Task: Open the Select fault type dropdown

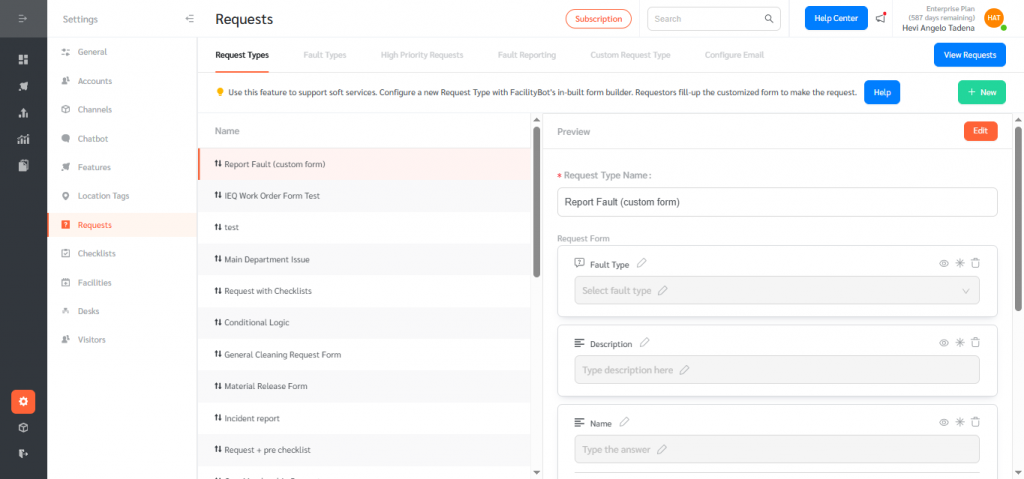Action: click(x=777, y=290)
